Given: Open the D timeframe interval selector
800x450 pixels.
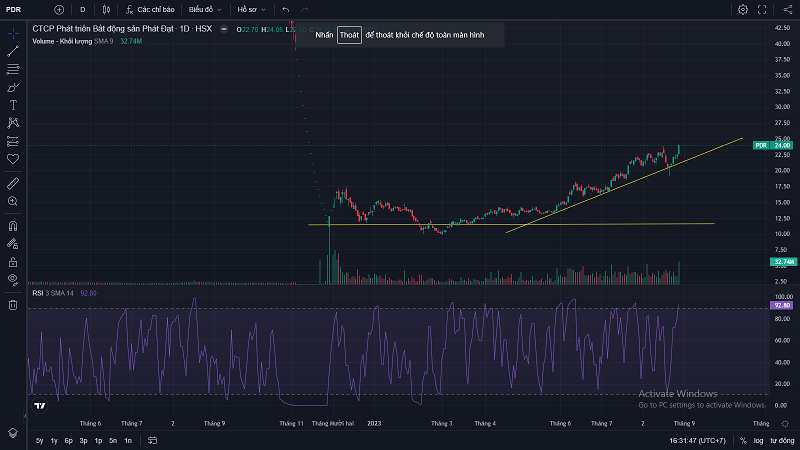Looking at the screenshot, I should (82, 9).
